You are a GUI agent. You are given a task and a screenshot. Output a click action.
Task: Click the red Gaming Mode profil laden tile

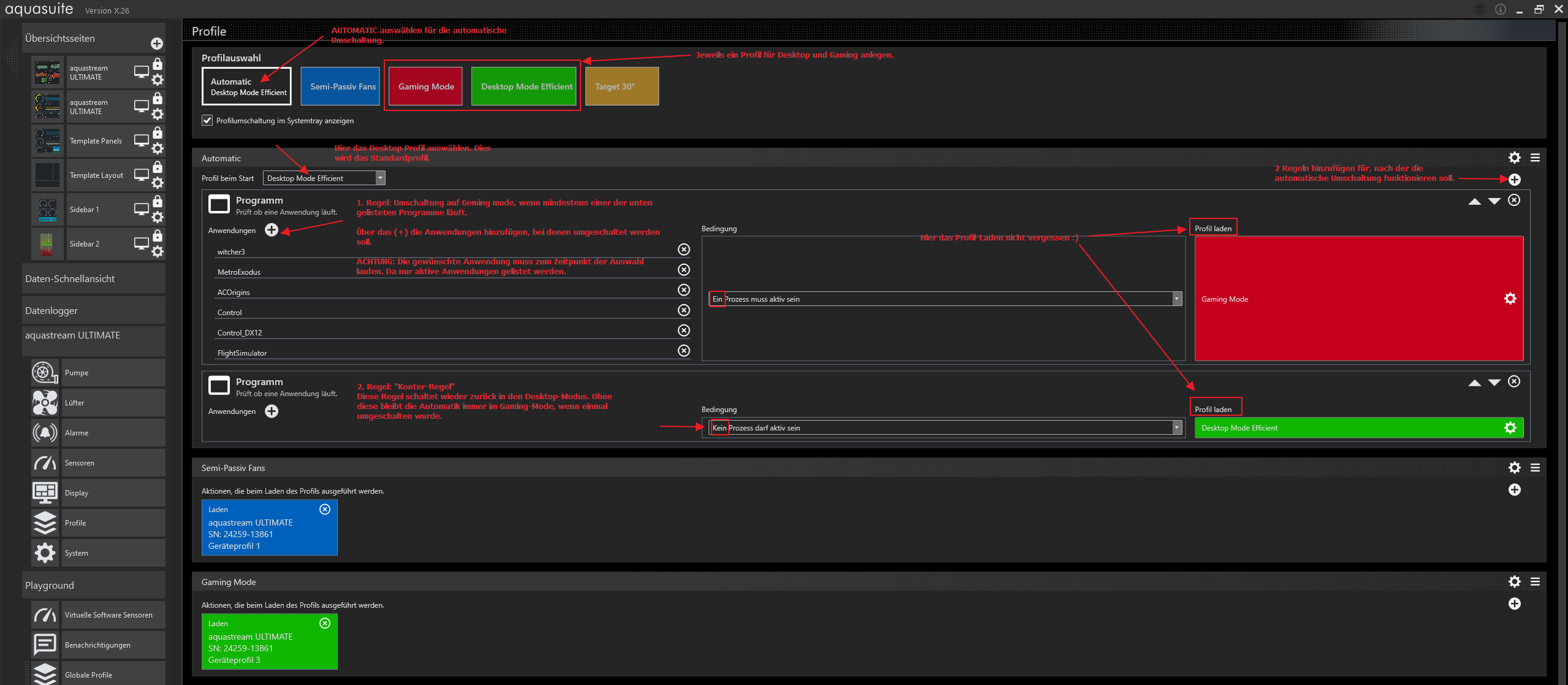1349,299
